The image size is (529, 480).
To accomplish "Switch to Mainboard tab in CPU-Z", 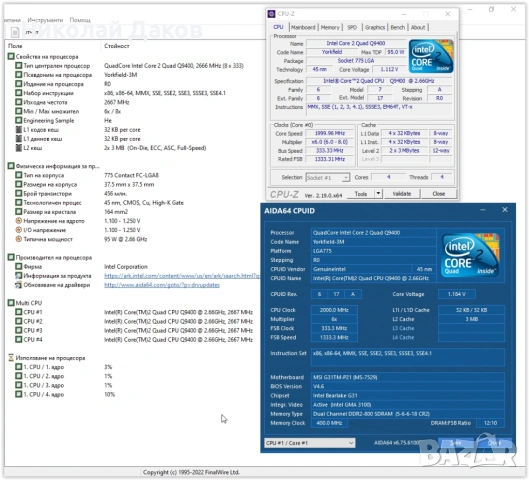I will point(303,27).
